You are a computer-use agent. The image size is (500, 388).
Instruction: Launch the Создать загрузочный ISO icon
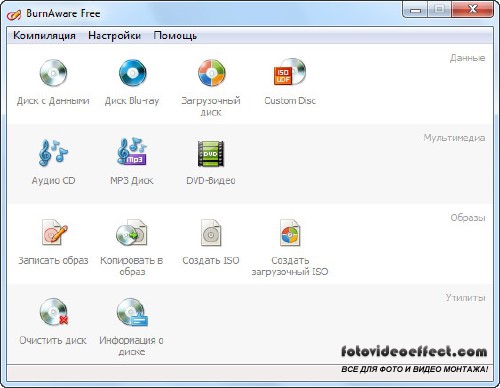point(290,232)
